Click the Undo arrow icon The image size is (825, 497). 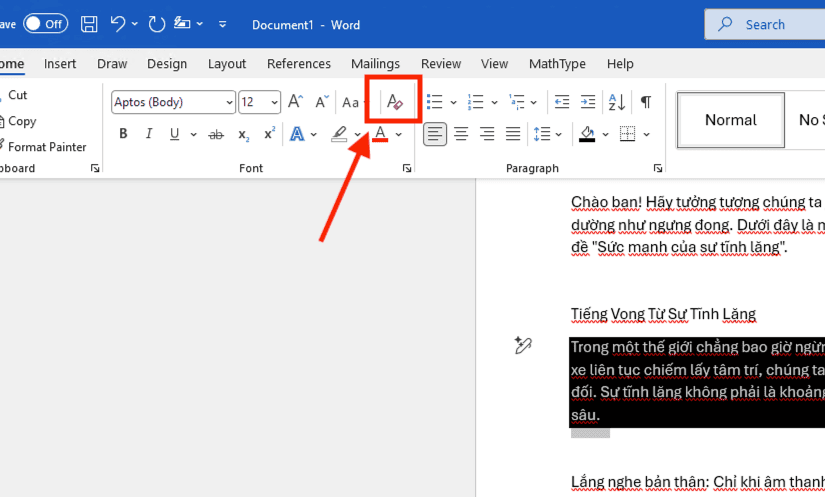point(118,24)
